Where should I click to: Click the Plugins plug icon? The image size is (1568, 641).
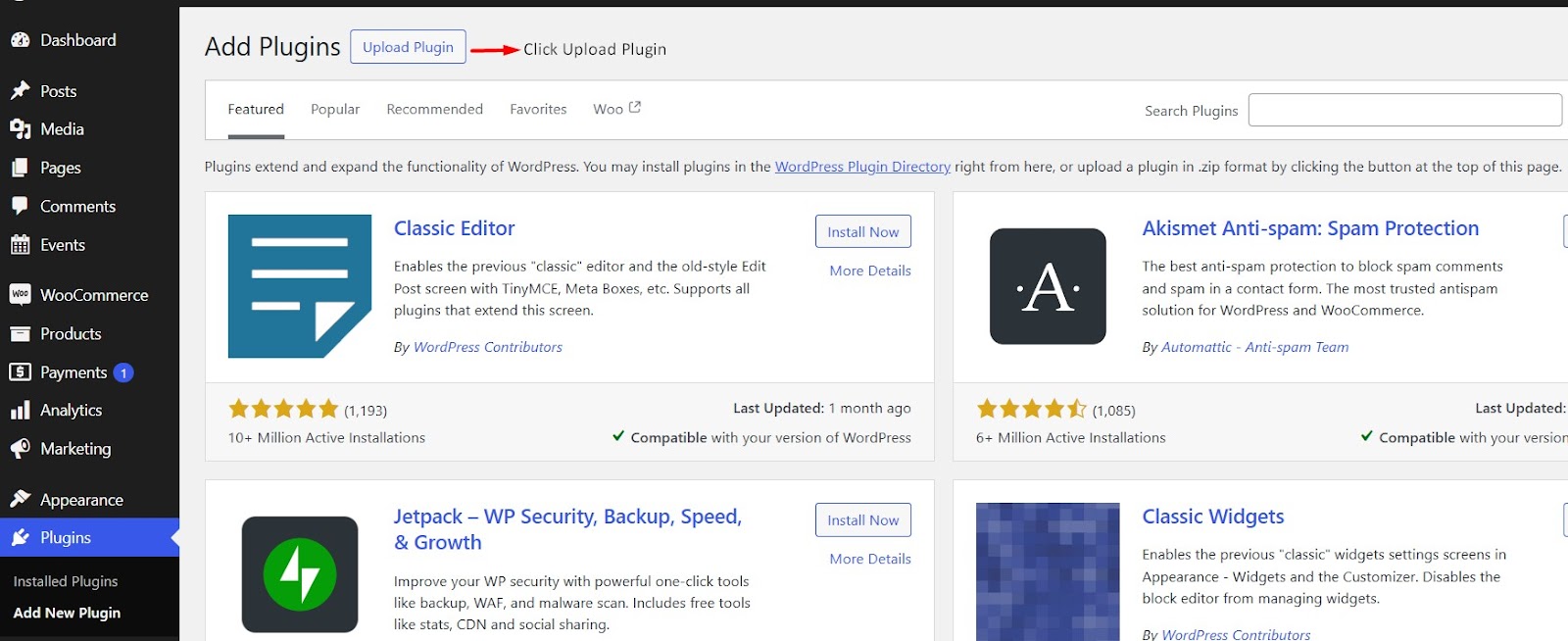(x=20, y=537)
